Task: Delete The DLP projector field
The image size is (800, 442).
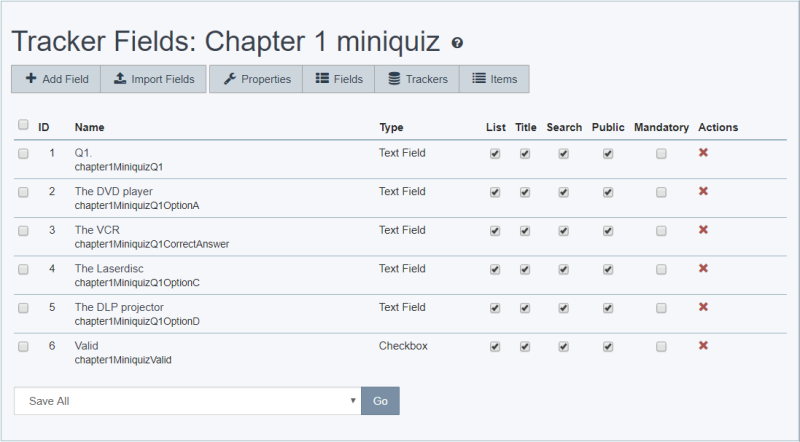Action: 703,307
